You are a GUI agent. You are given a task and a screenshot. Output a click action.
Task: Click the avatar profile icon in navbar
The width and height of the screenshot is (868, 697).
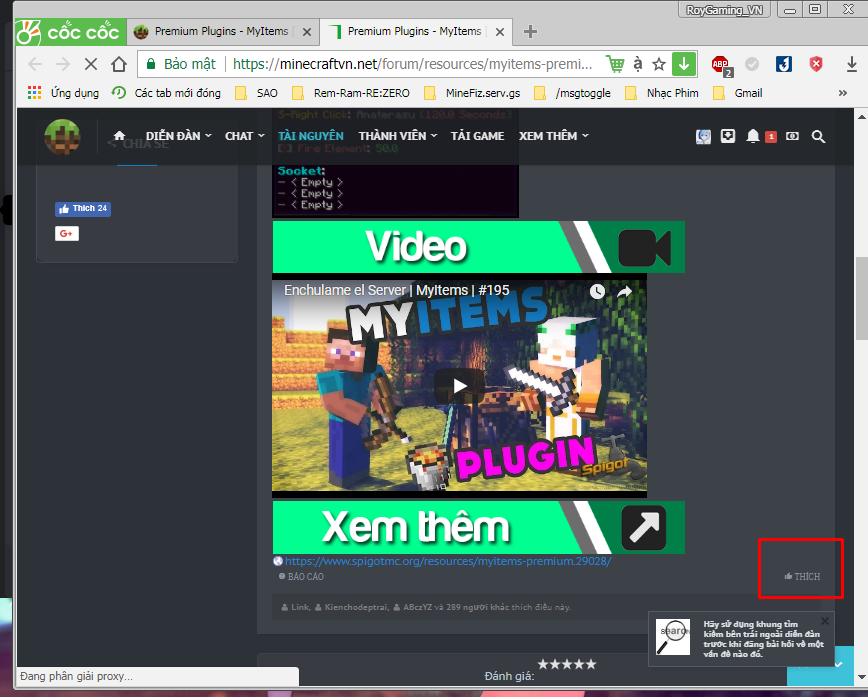point(703,135)
